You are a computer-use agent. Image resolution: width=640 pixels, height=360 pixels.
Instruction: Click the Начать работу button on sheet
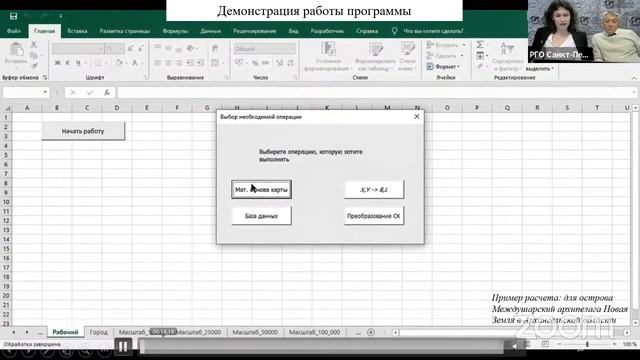(83, 131)
